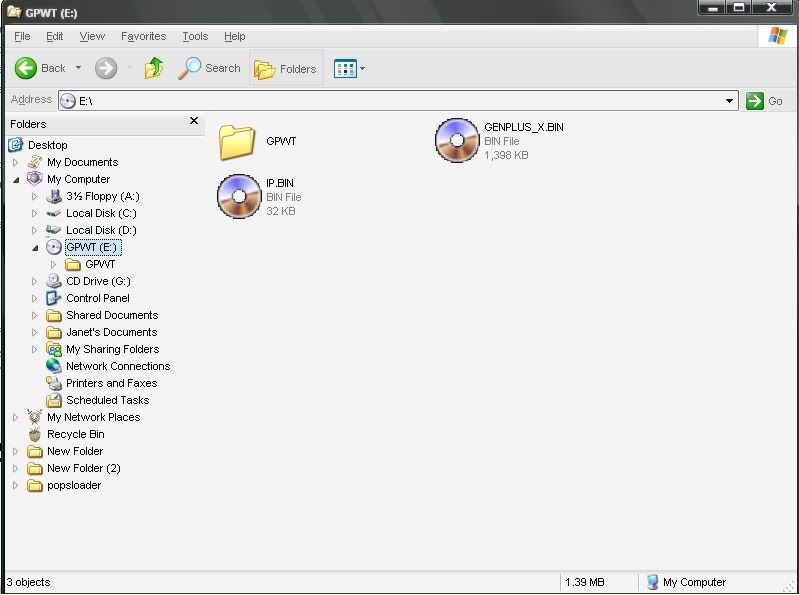
Task: Expand the GPWT subfolder in tree
Action: [54, 264]
